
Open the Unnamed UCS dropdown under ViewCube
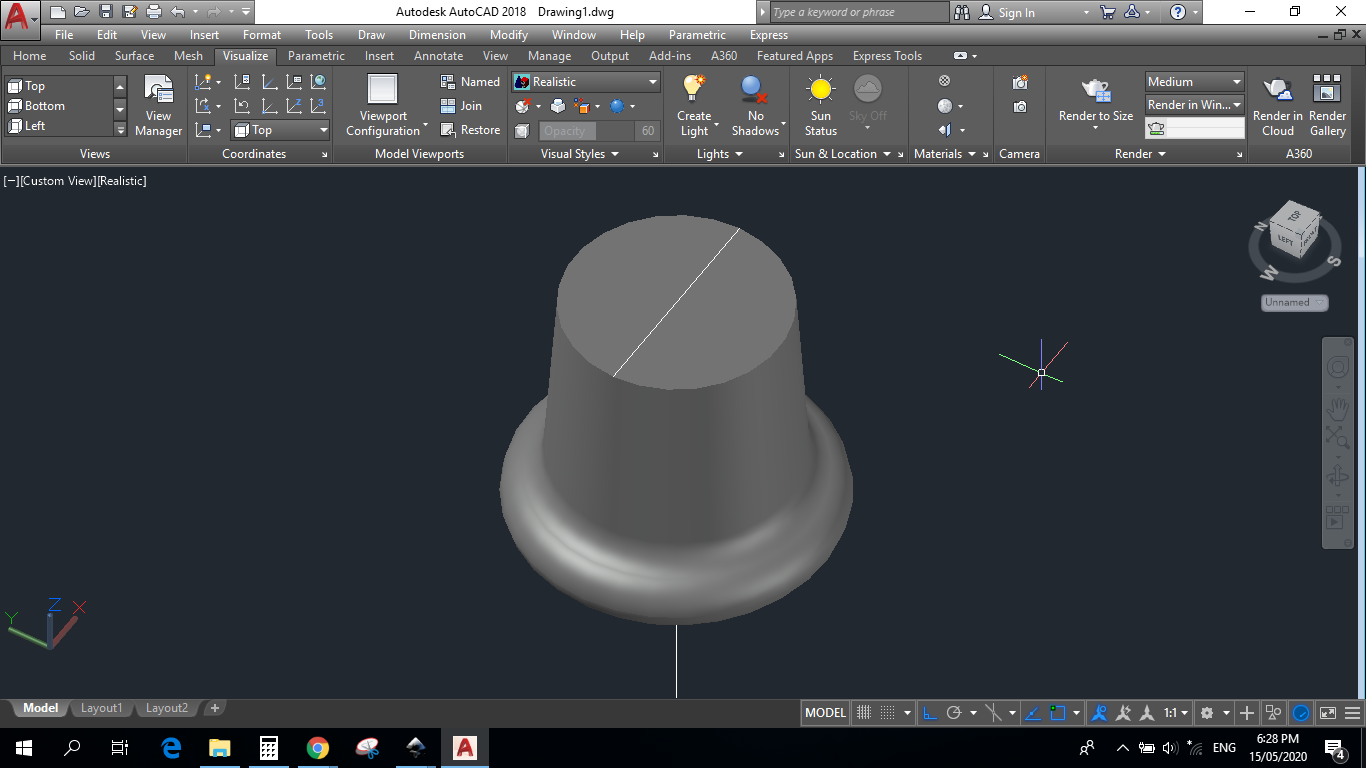(x=1295, y=302)
